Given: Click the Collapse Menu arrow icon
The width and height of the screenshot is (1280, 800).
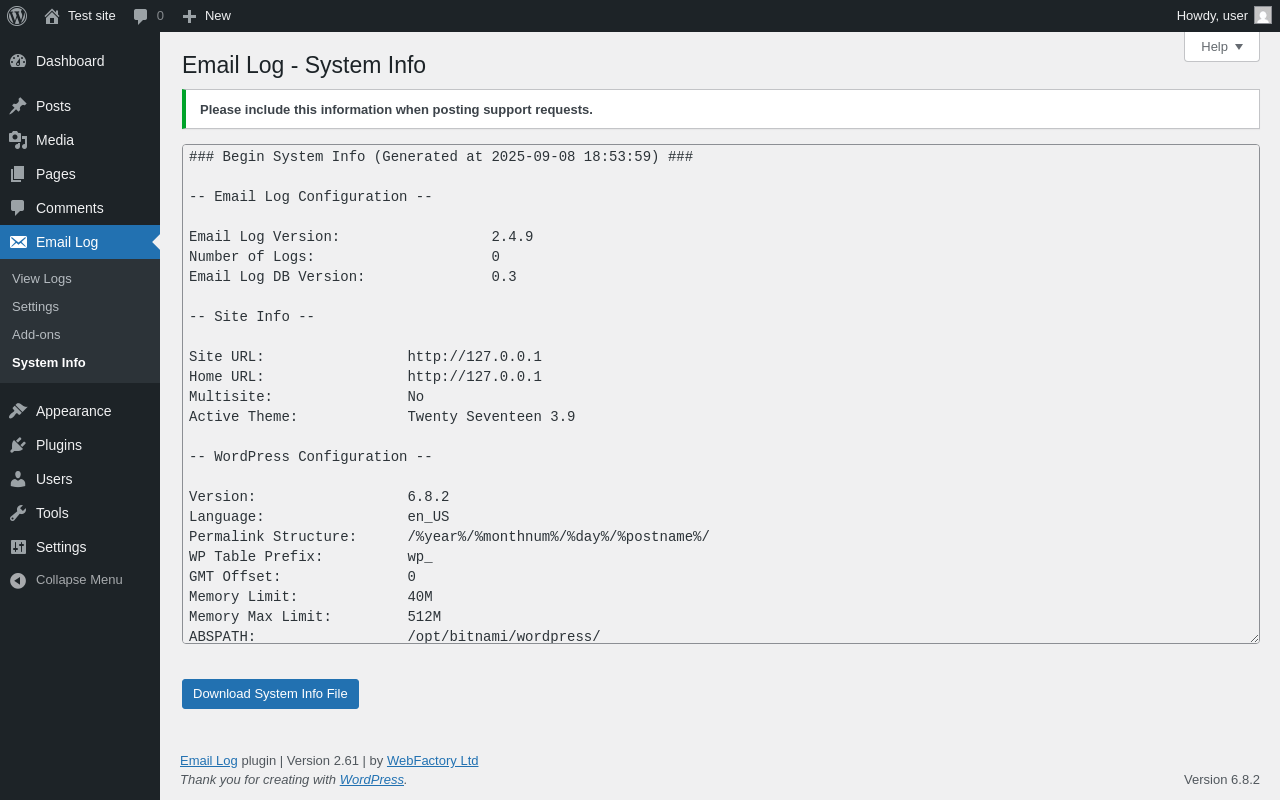Looking at the screenshot, I should coord(18,580).
